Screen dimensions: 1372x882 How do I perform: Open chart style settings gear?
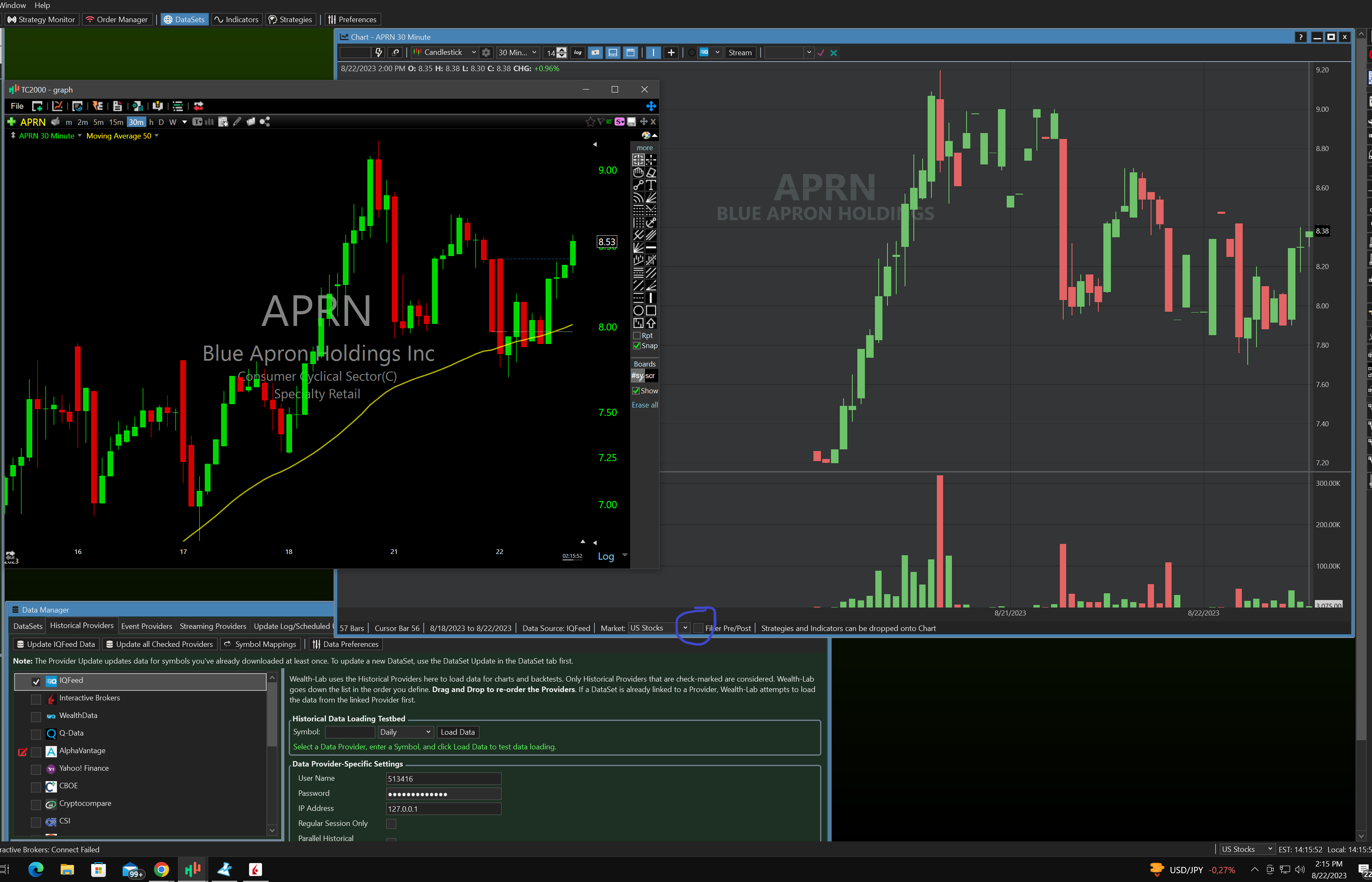[486, 53]
